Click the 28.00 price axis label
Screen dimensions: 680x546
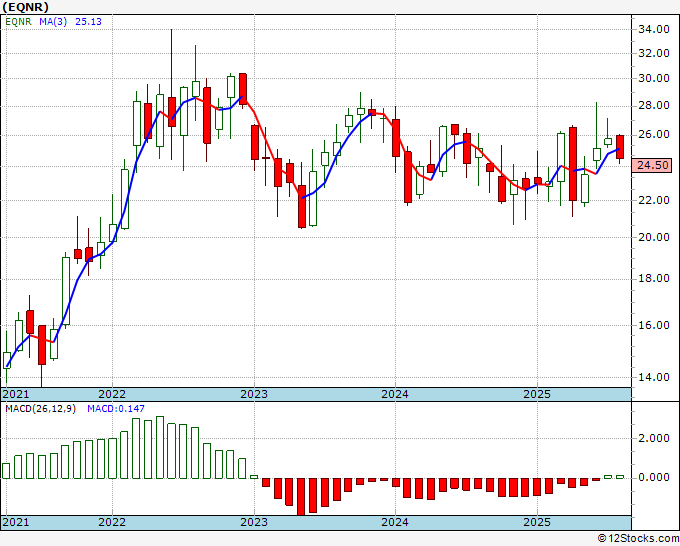[x=654, y=106]
